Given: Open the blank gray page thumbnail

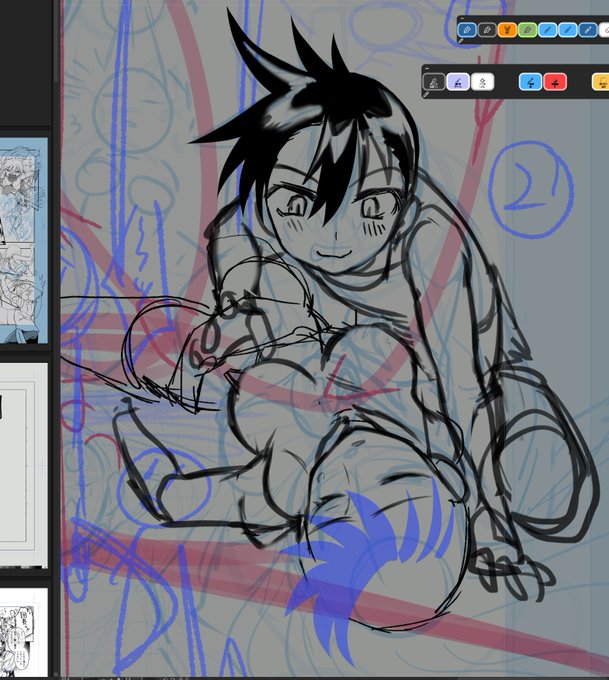Looking at the screenshot, I should [x=24, y=465].
